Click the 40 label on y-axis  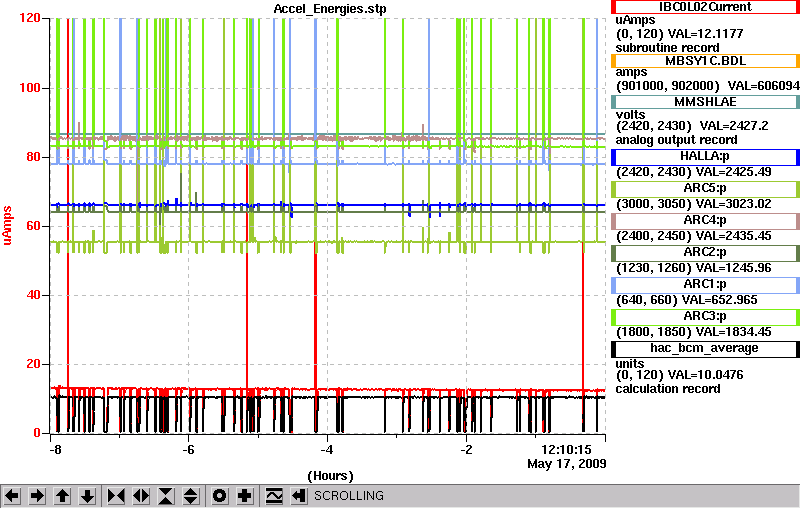33,295
